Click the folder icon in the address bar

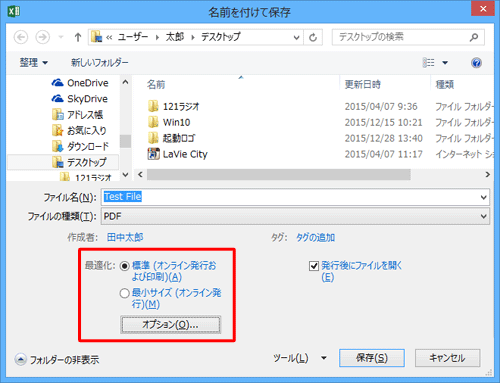[x=97, y=37]
